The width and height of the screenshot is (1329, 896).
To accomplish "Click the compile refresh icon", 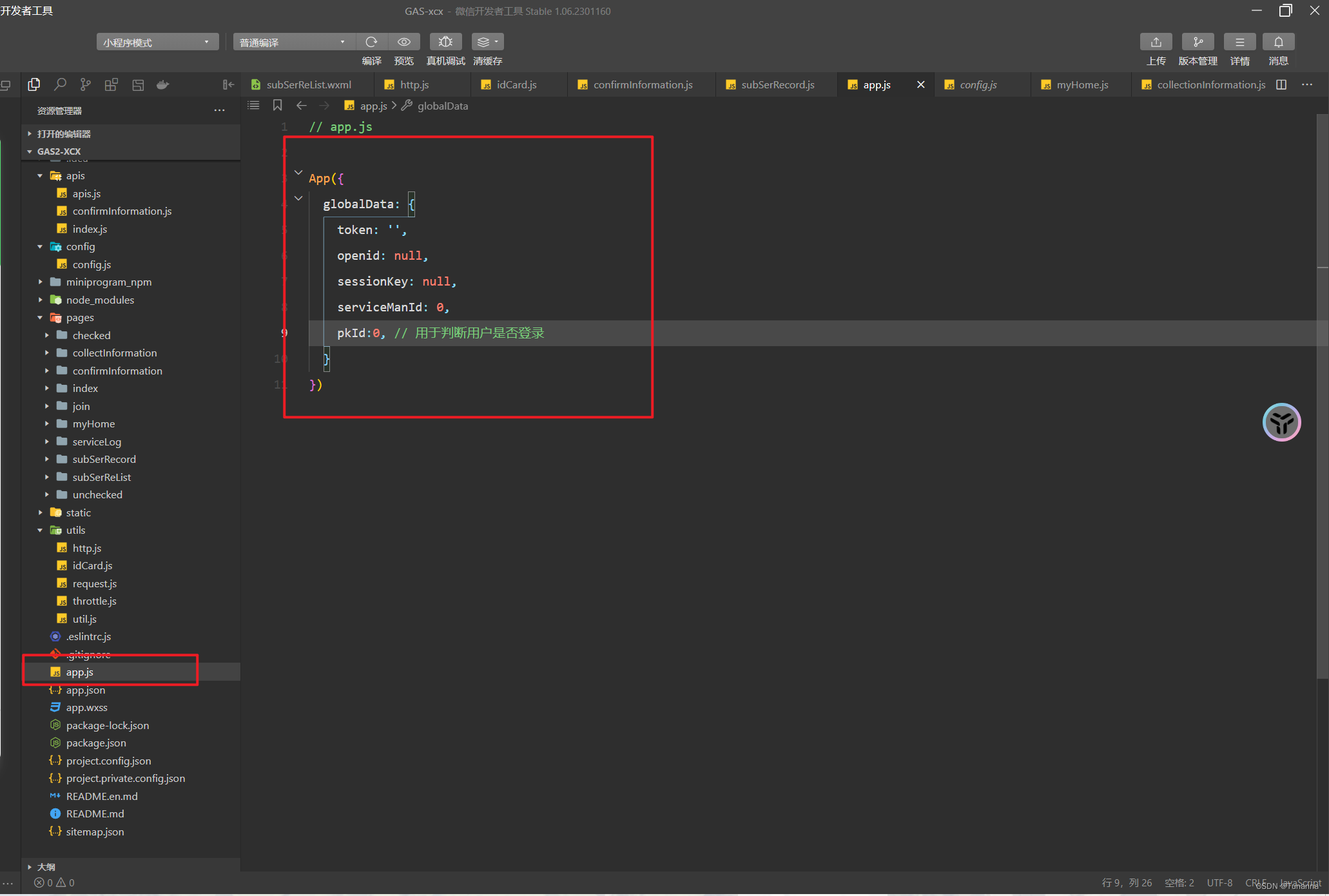I will (371, 42).
